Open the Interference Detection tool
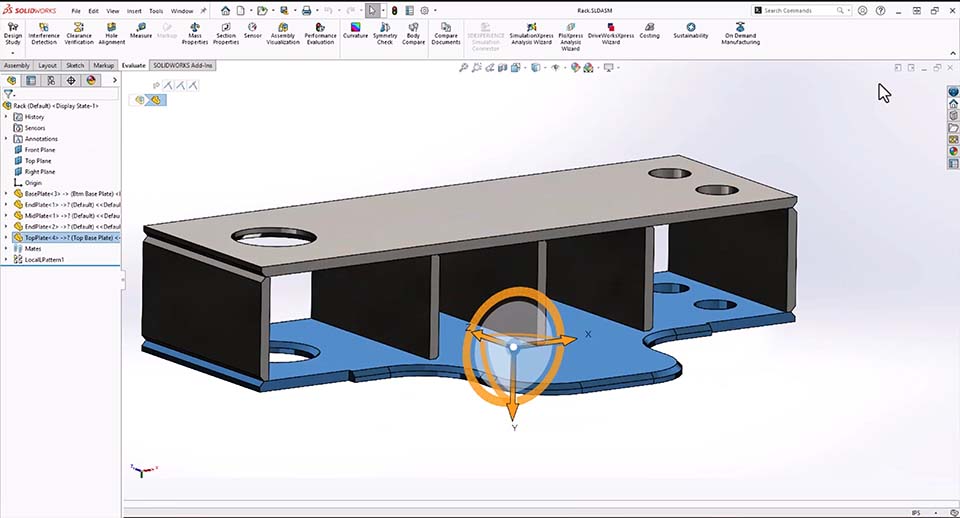Screen dimensions: 960x518 (x=44, y=34)
